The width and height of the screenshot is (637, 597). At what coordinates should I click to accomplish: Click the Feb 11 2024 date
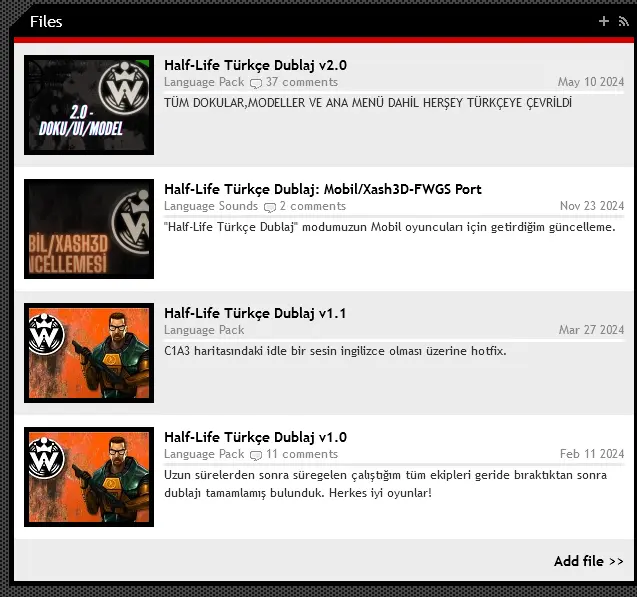tap(592, 454)
